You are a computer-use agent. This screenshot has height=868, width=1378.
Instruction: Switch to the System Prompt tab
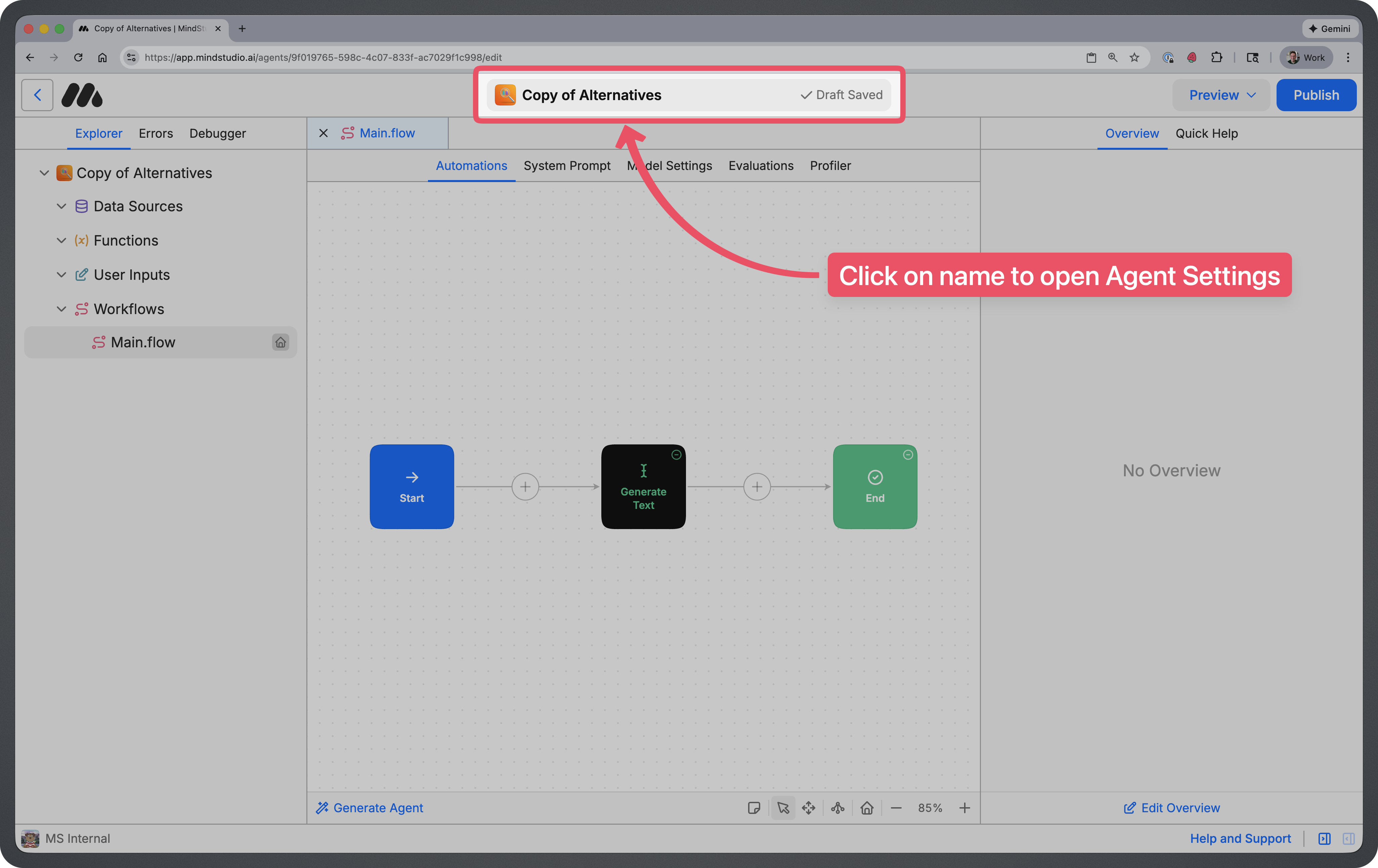[x=566, y=165]
